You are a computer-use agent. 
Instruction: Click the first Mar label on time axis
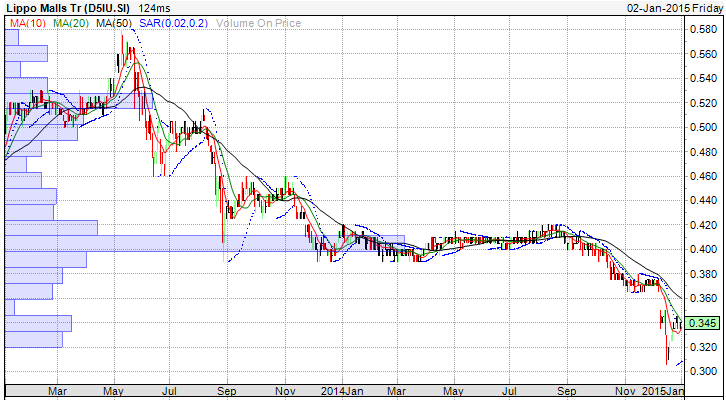(x=56, y=391)
